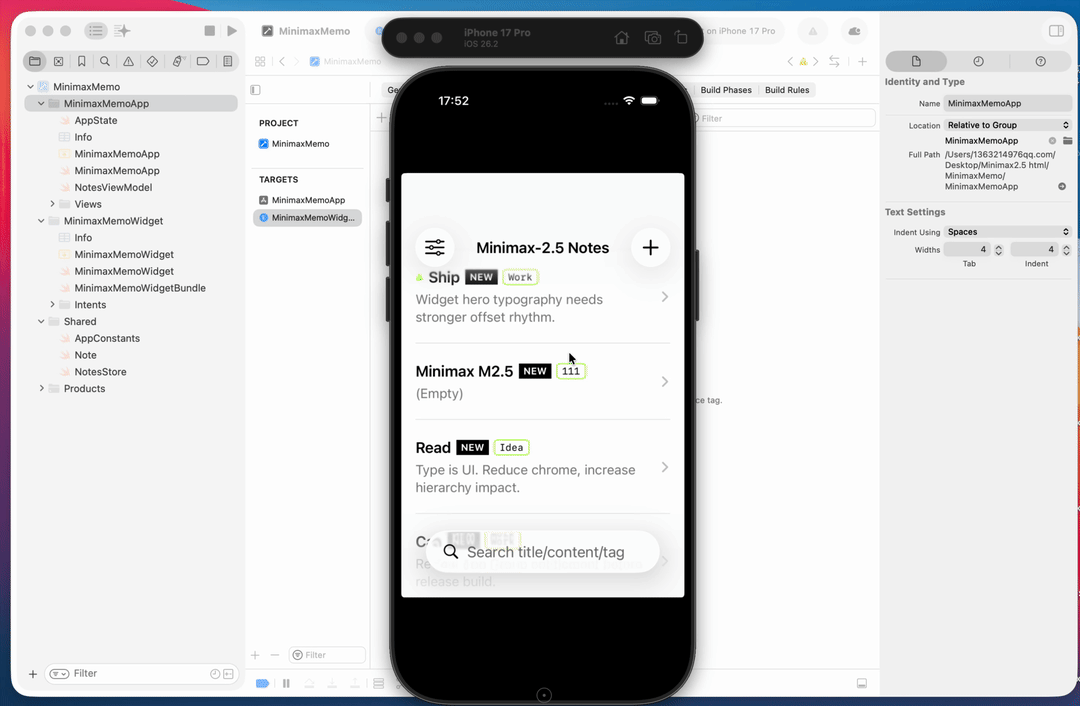Open the History inspector clock icon
This screenshot has height=706, width=1080.
978,61
